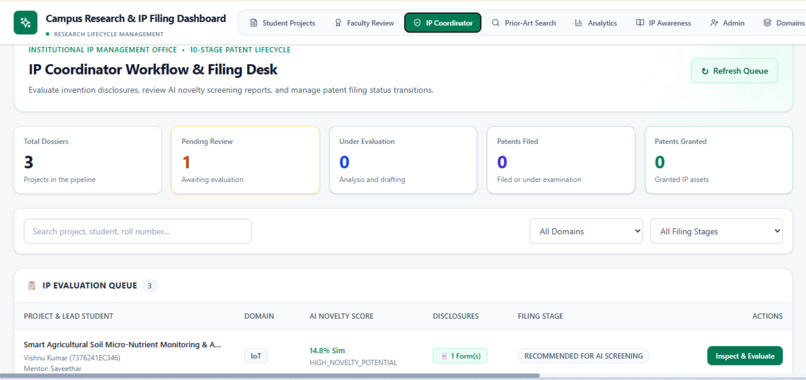The width and height of the screenshot is (806, 380).
Task: Click the stacked layers icon beside Domains
Action: 767,23
